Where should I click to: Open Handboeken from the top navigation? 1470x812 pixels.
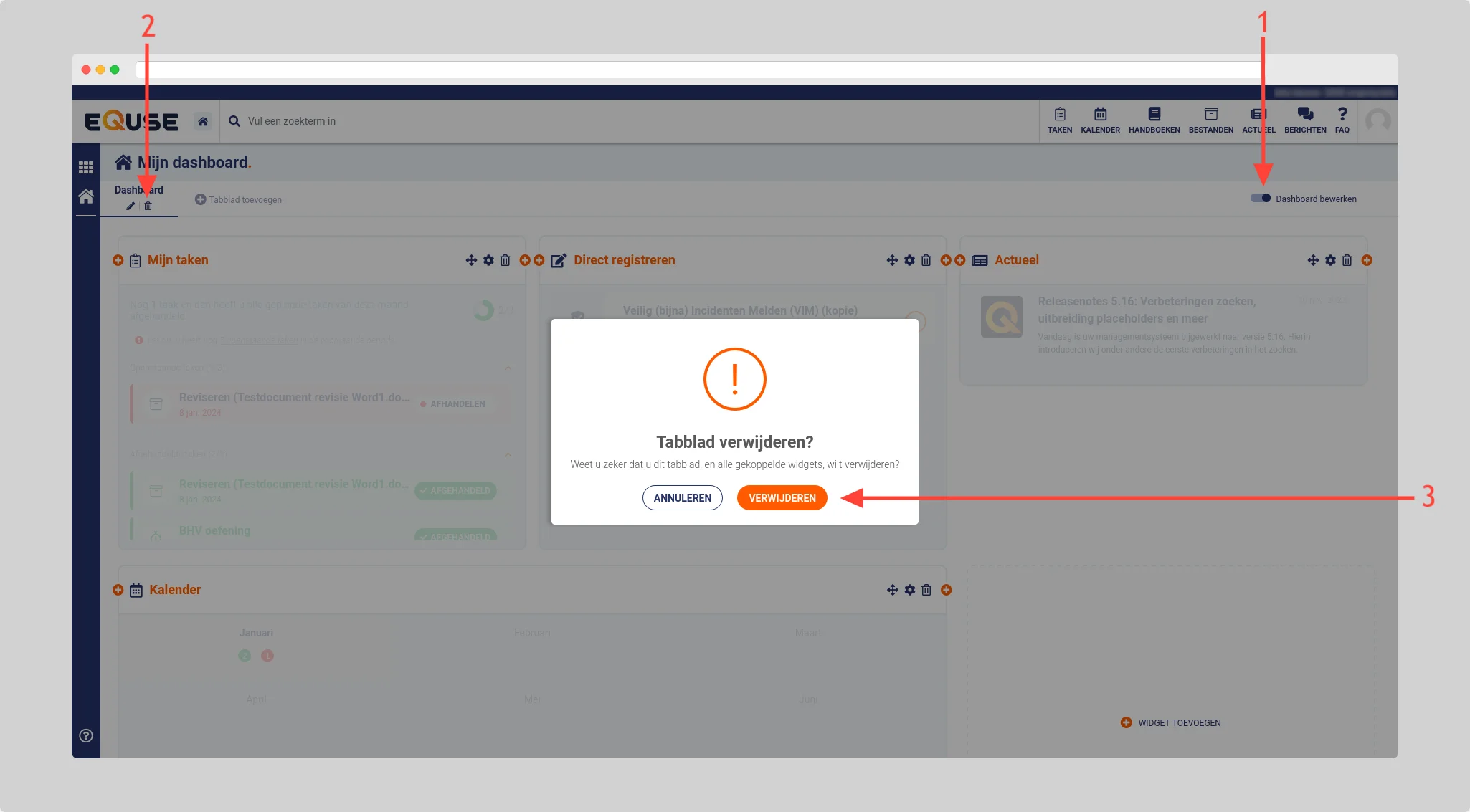click(x=1154, y=120)
